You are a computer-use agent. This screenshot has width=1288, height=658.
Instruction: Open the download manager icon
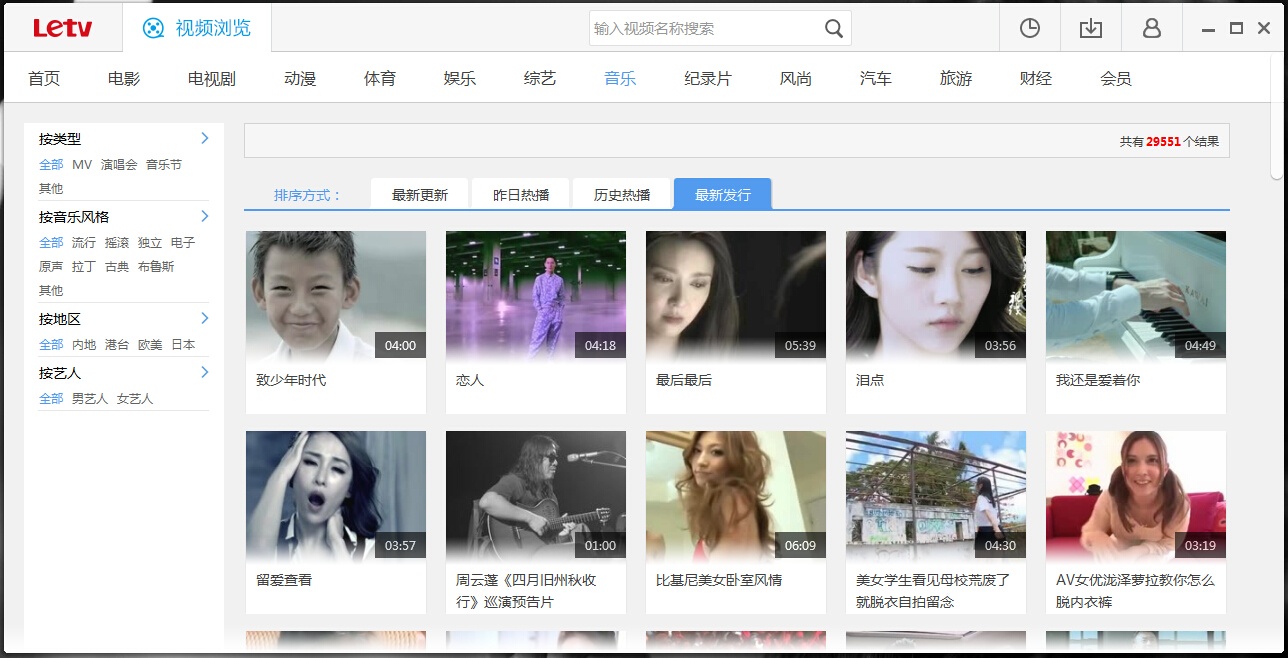pyautogui.click(x=1090, y=28)
